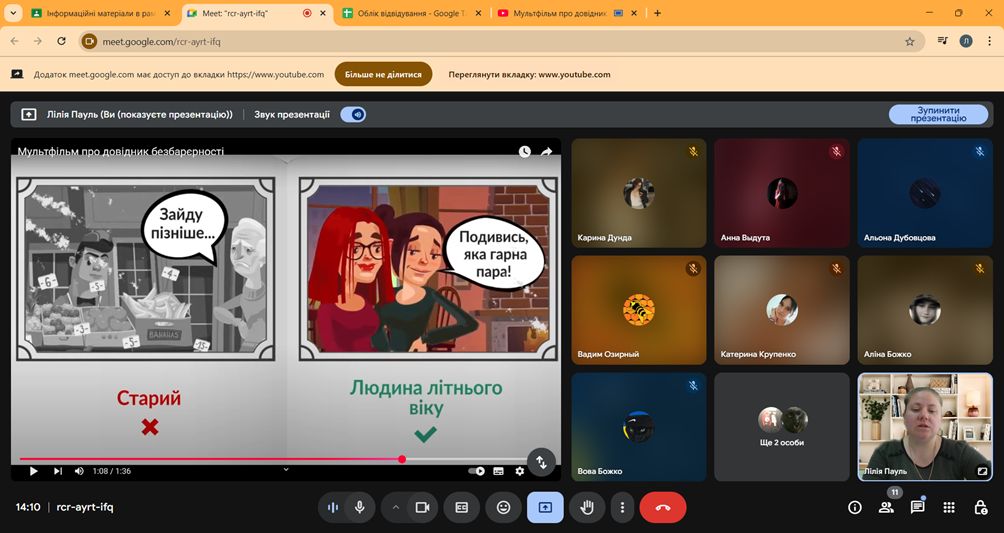The image size is (1004, 533).
Task: Click Переглянути вкладку: www.youtube.com link
Action: click(x=529, y=74)
